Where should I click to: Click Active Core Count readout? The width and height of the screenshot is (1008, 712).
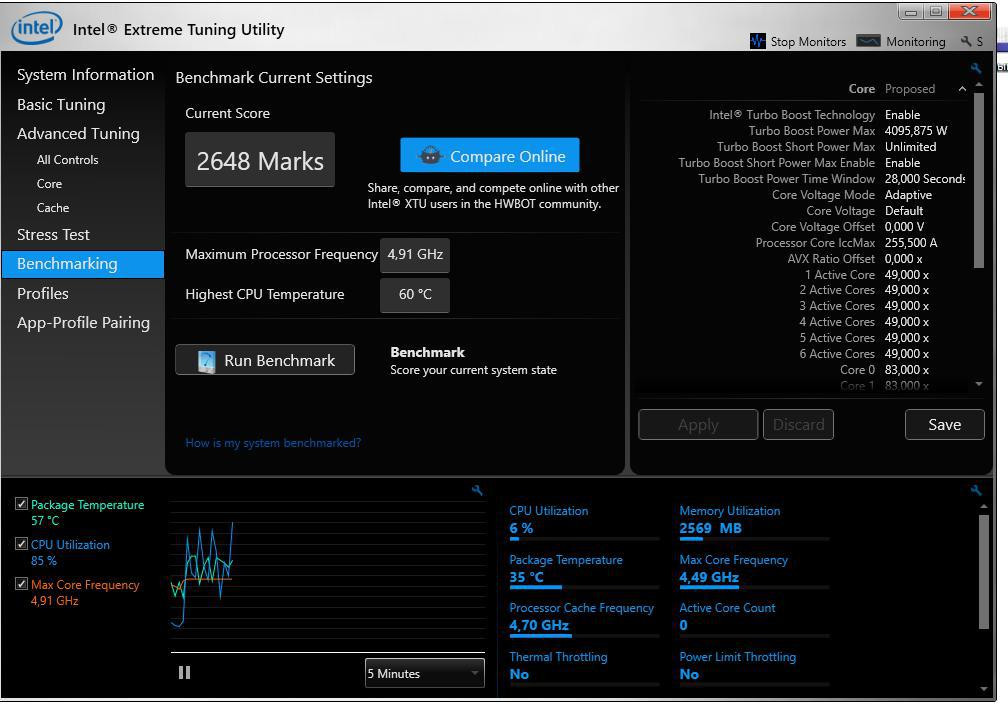coord(683,625)
